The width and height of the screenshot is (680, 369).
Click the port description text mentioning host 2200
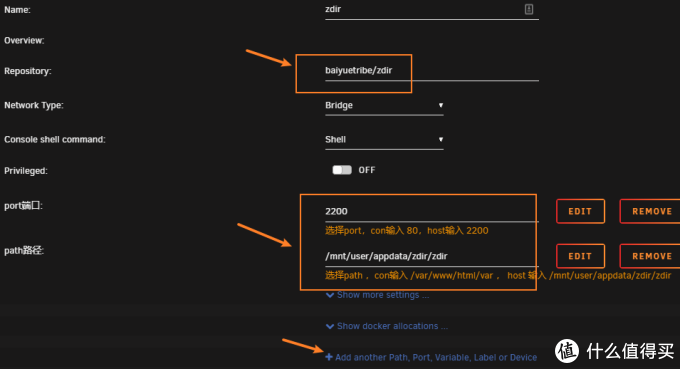pyautogui.click(x=407, y=231)
